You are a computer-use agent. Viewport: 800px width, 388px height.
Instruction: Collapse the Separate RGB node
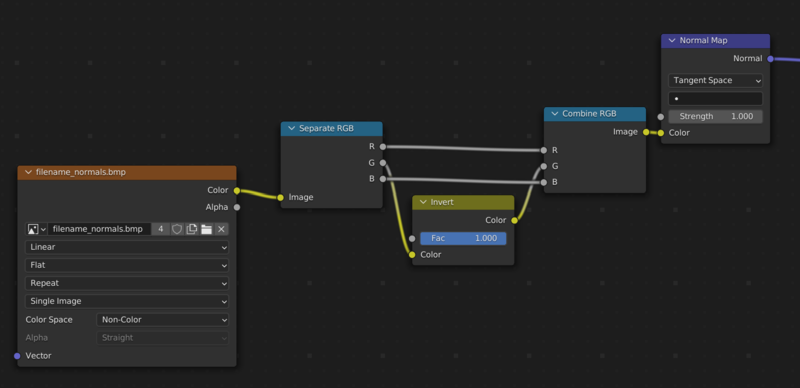[291, 129]
